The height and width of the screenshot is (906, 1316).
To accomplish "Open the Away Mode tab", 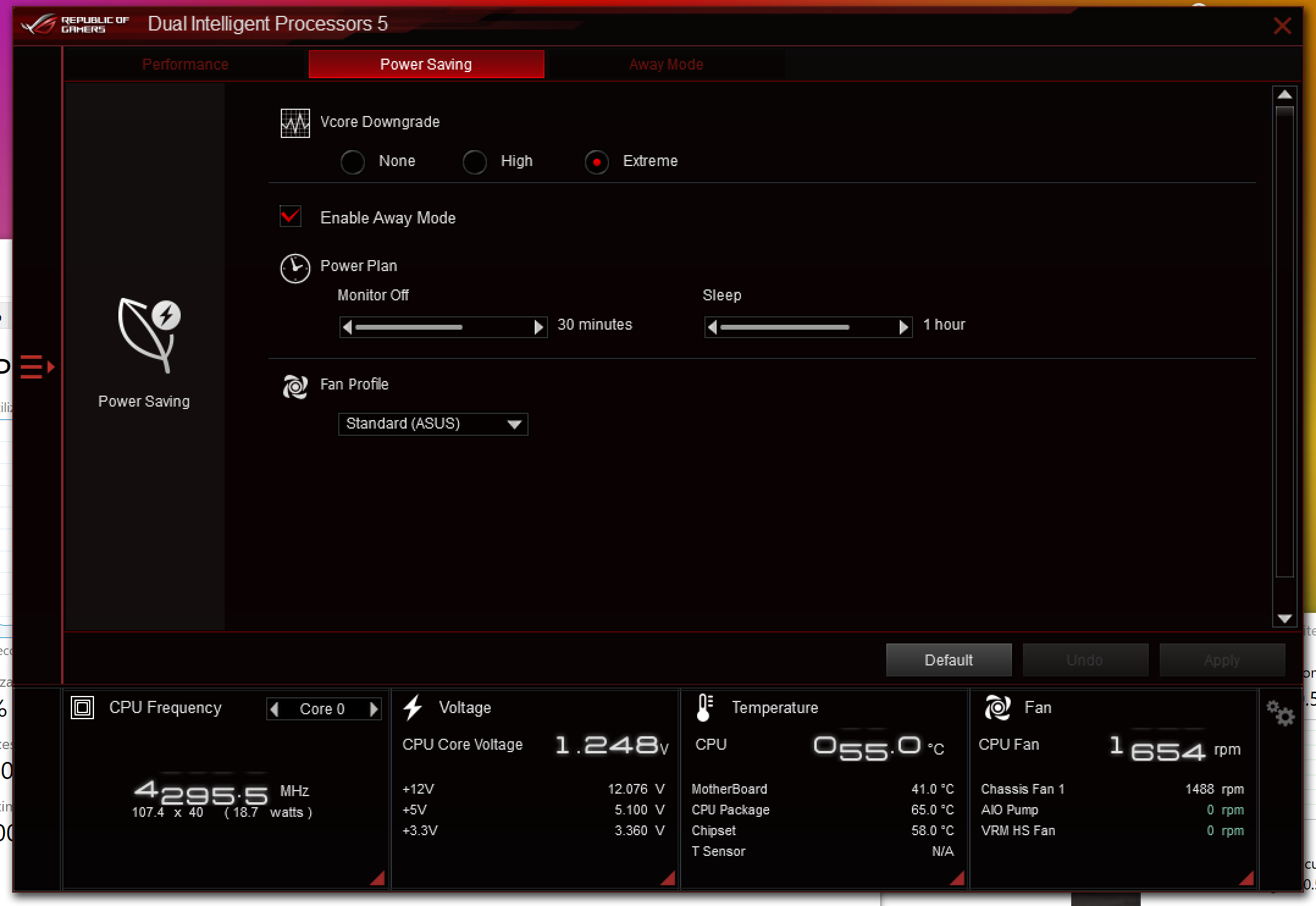I will coord(666,65).
